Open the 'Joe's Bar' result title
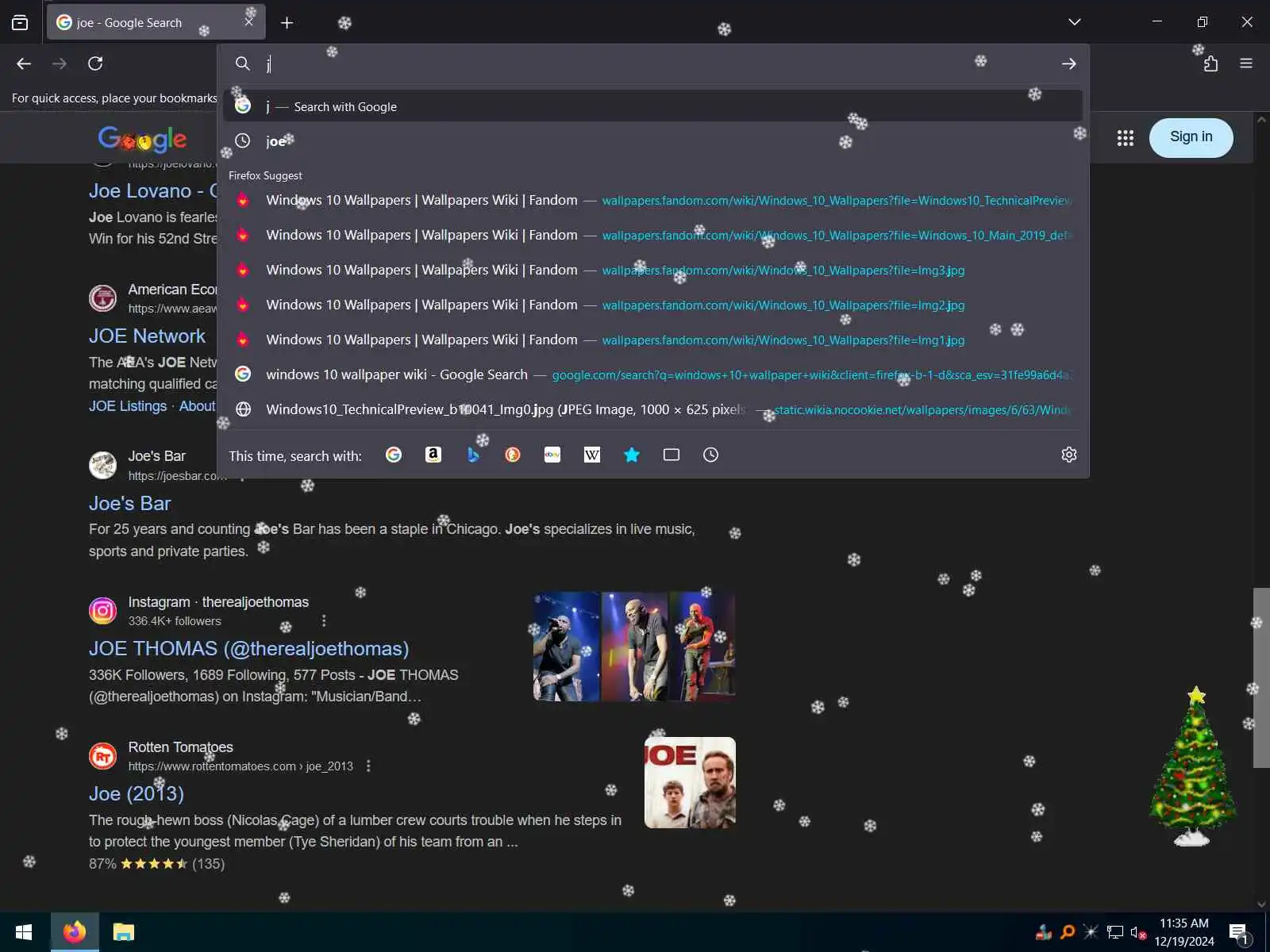 click(129, 503)
